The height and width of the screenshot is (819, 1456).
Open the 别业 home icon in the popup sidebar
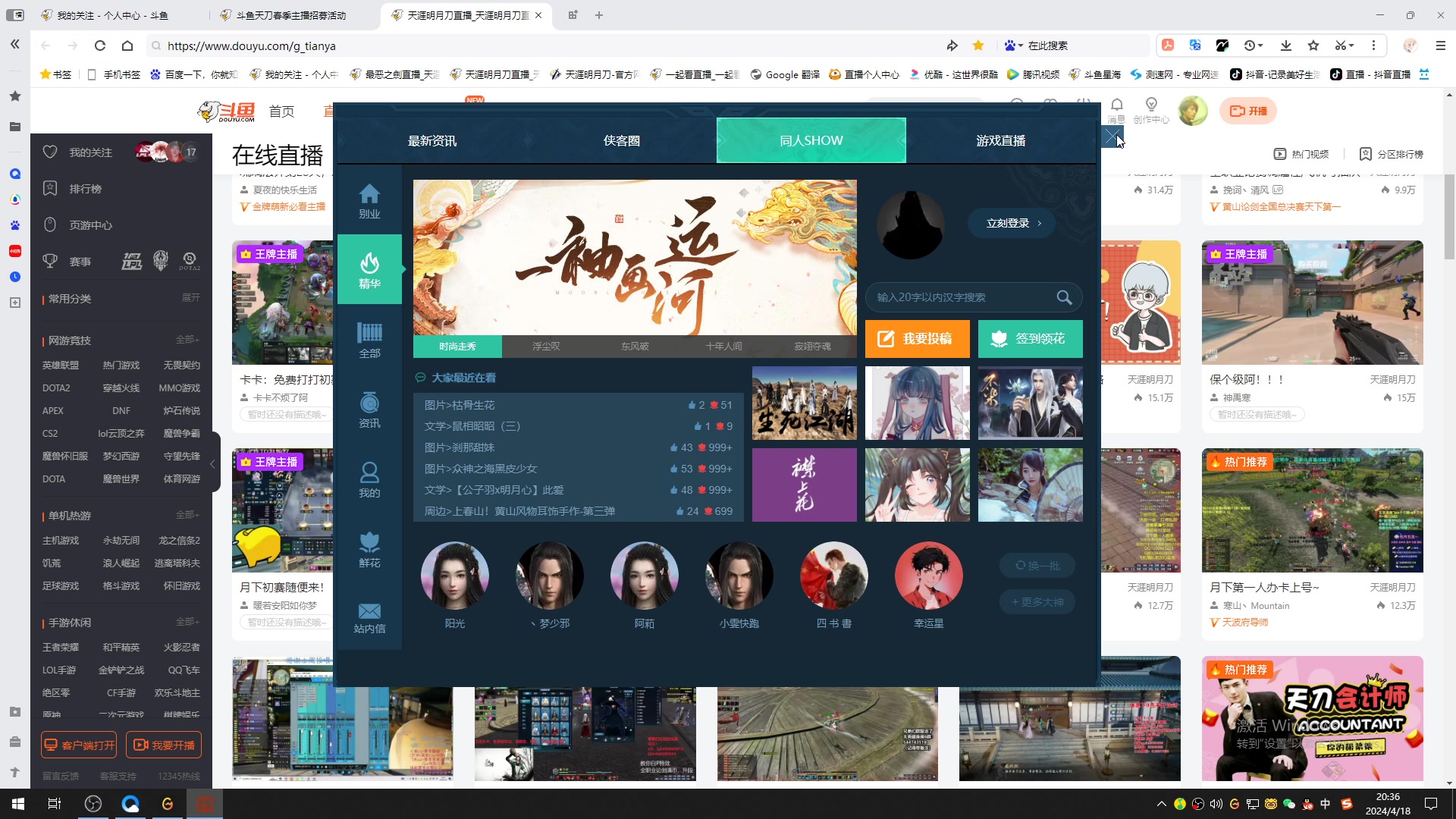pos(369,200)
